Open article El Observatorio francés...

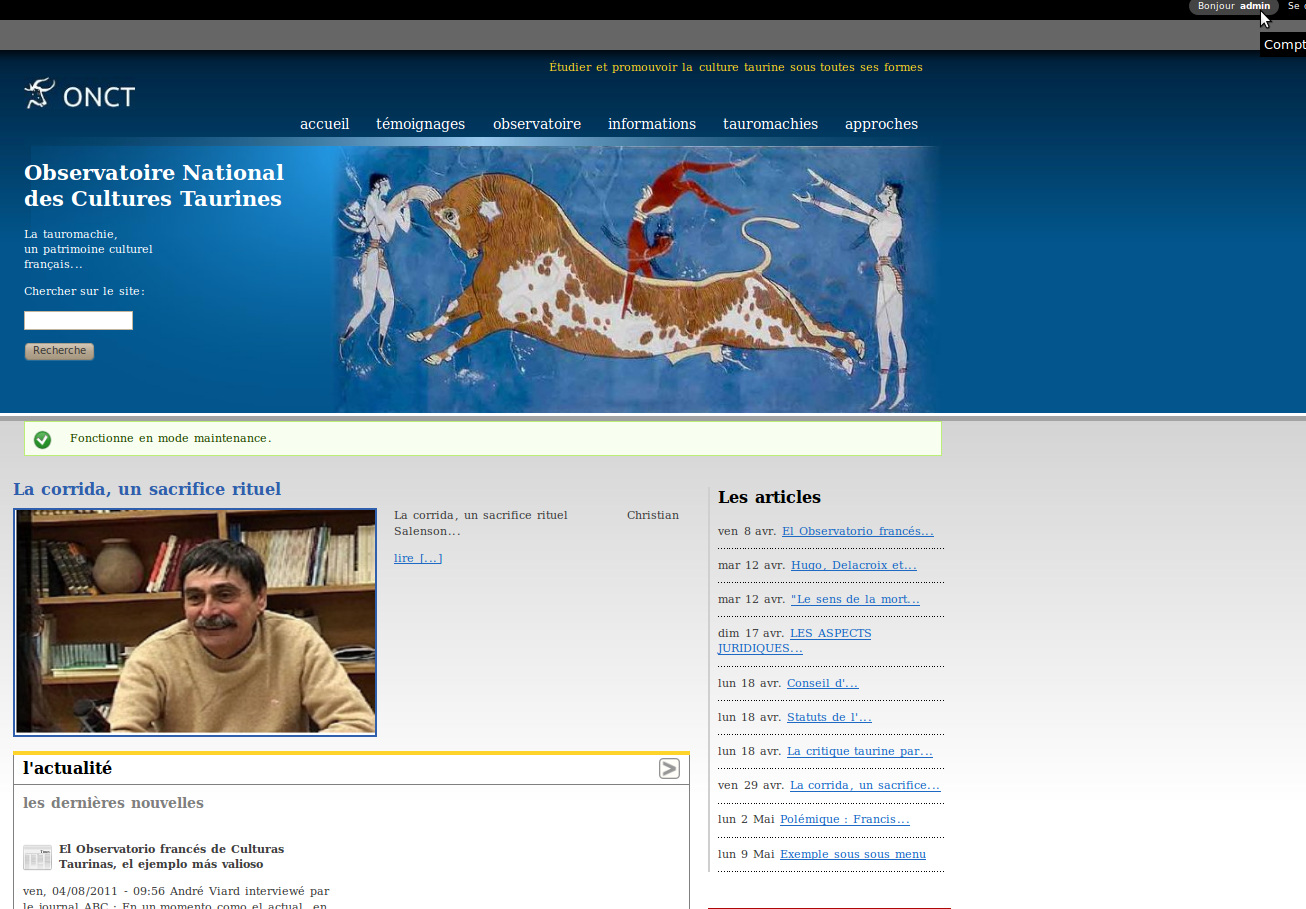click(x=857, y=531)
